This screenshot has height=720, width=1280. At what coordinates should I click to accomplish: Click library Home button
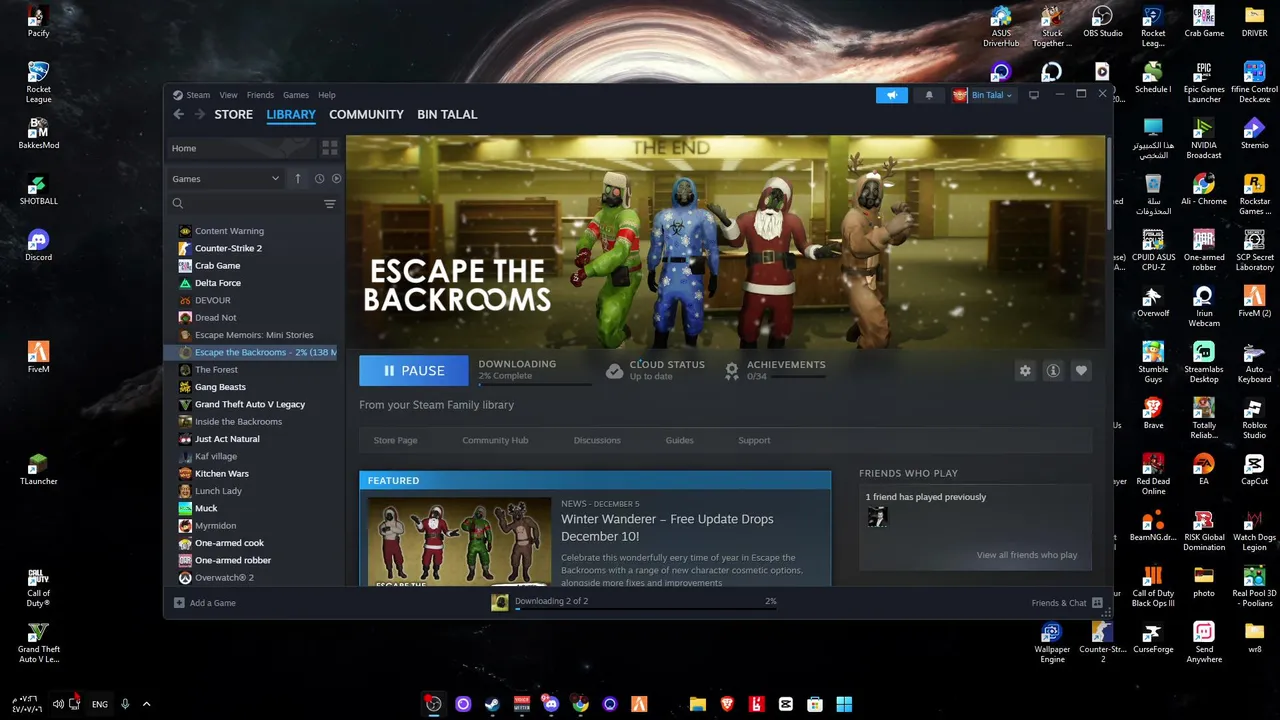click(240, 148)
